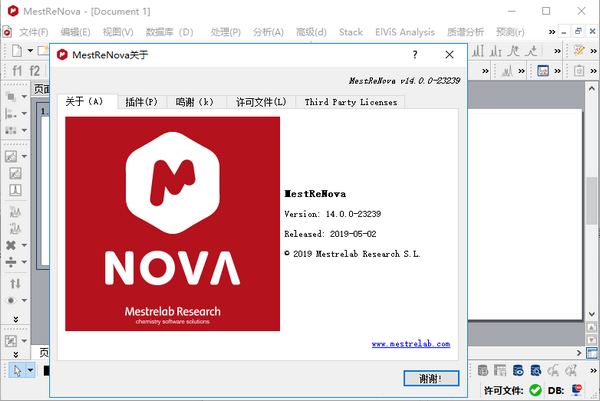Click the distribute objects icon
Screen dimensions: 600x401
pyautogui.click(x=11, y=130)
